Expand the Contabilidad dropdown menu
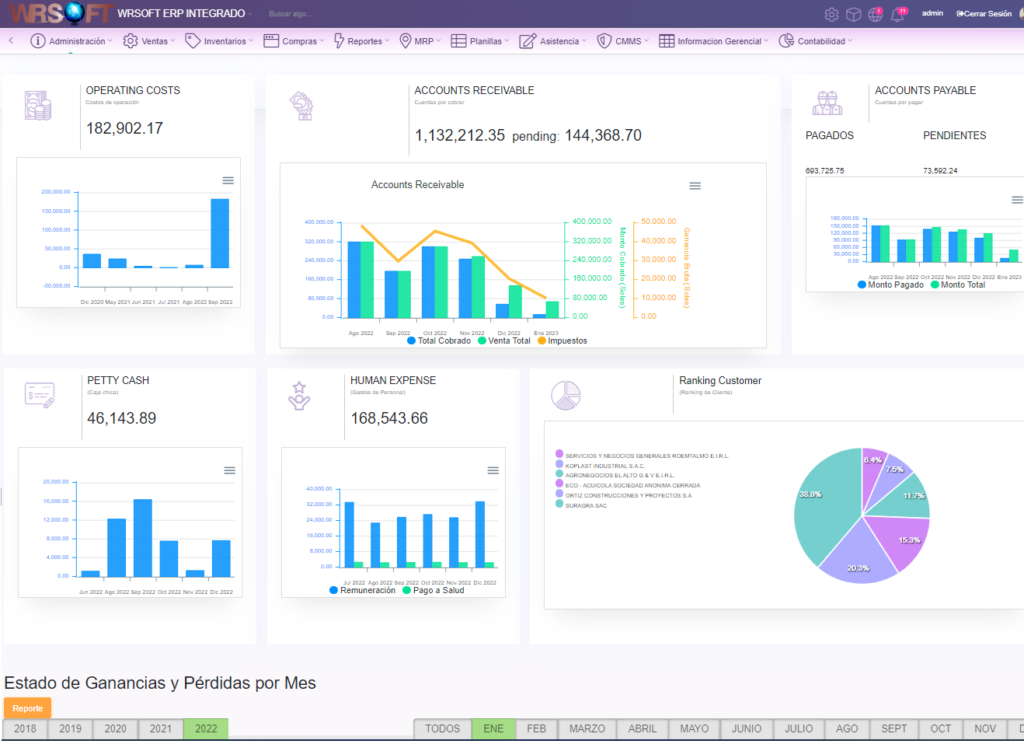The image size is (1024, 744). point(817,41)
